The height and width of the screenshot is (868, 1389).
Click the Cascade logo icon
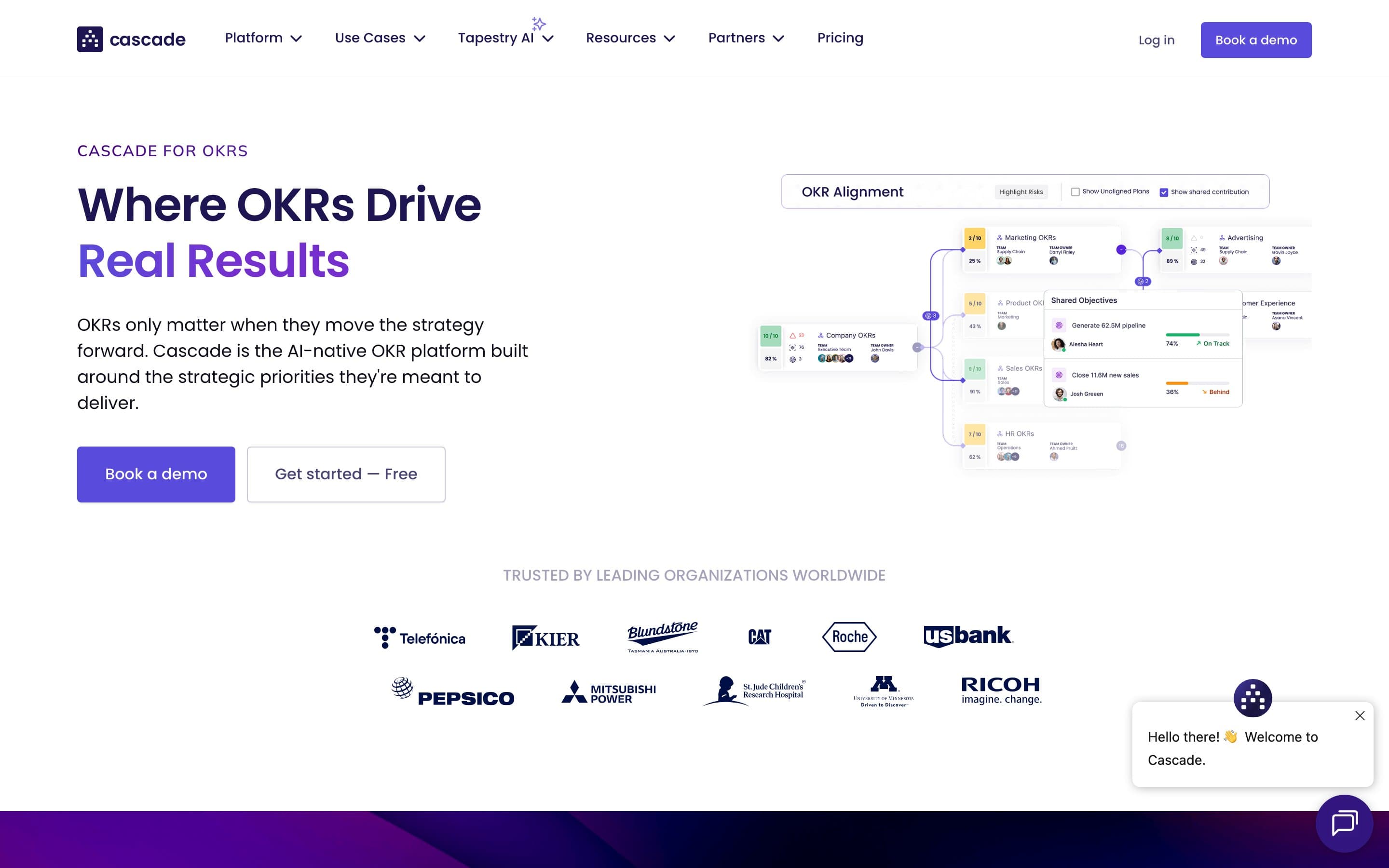[x=90, y=39]
